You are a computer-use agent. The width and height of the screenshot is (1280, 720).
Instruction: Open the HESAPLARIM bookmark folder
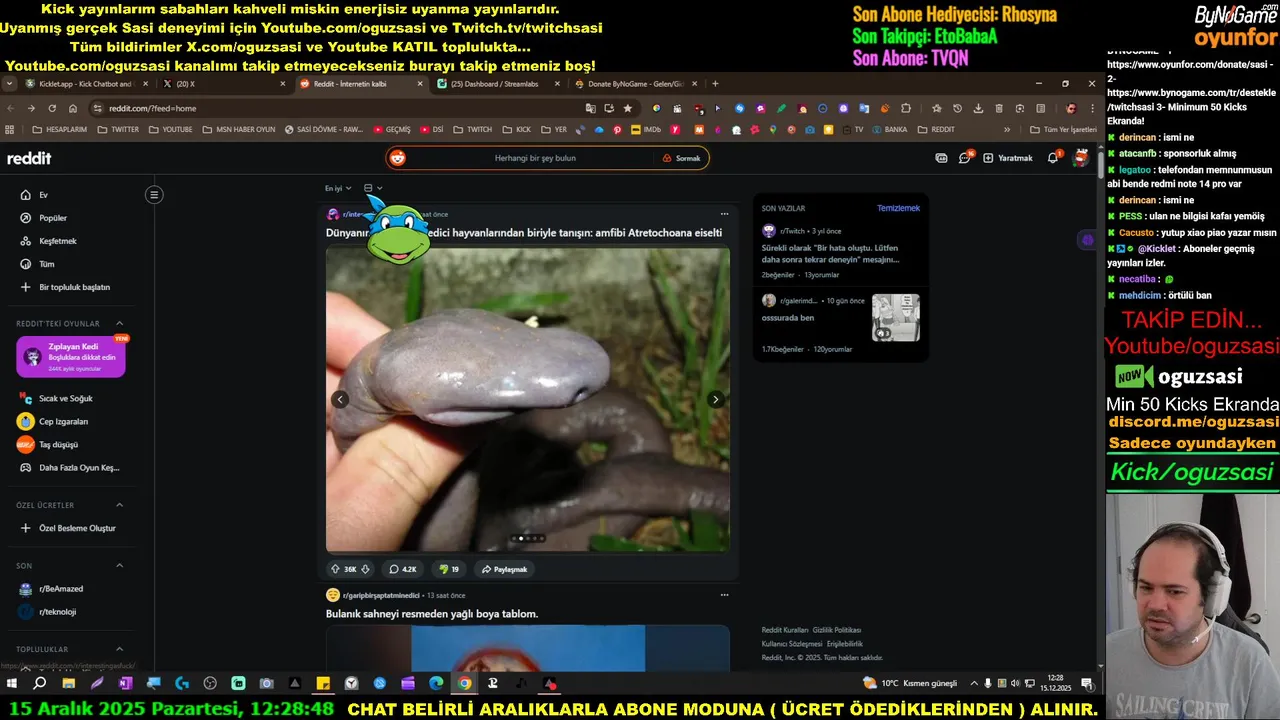tap(59, 129)
